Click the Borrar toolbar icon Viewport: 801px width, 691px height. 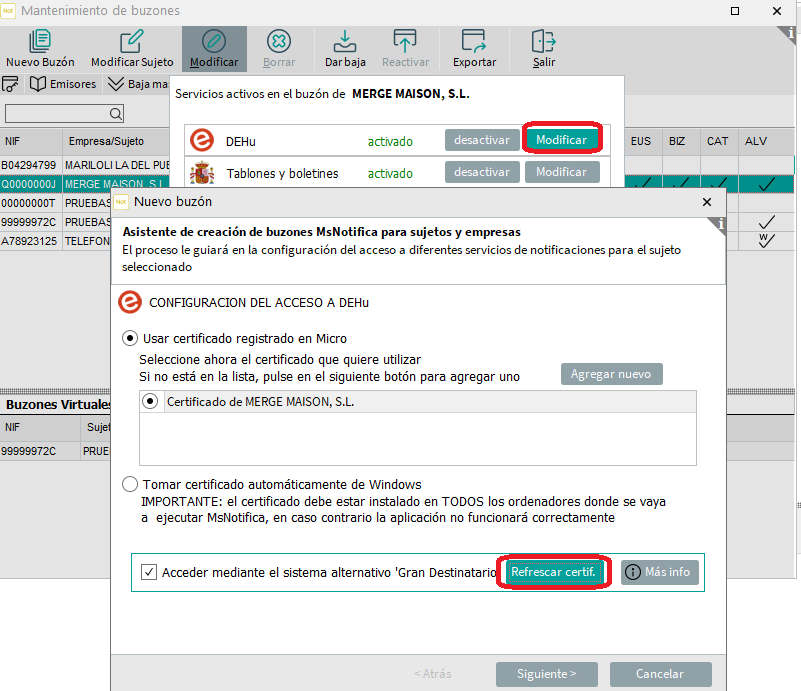tap(279, 42)
